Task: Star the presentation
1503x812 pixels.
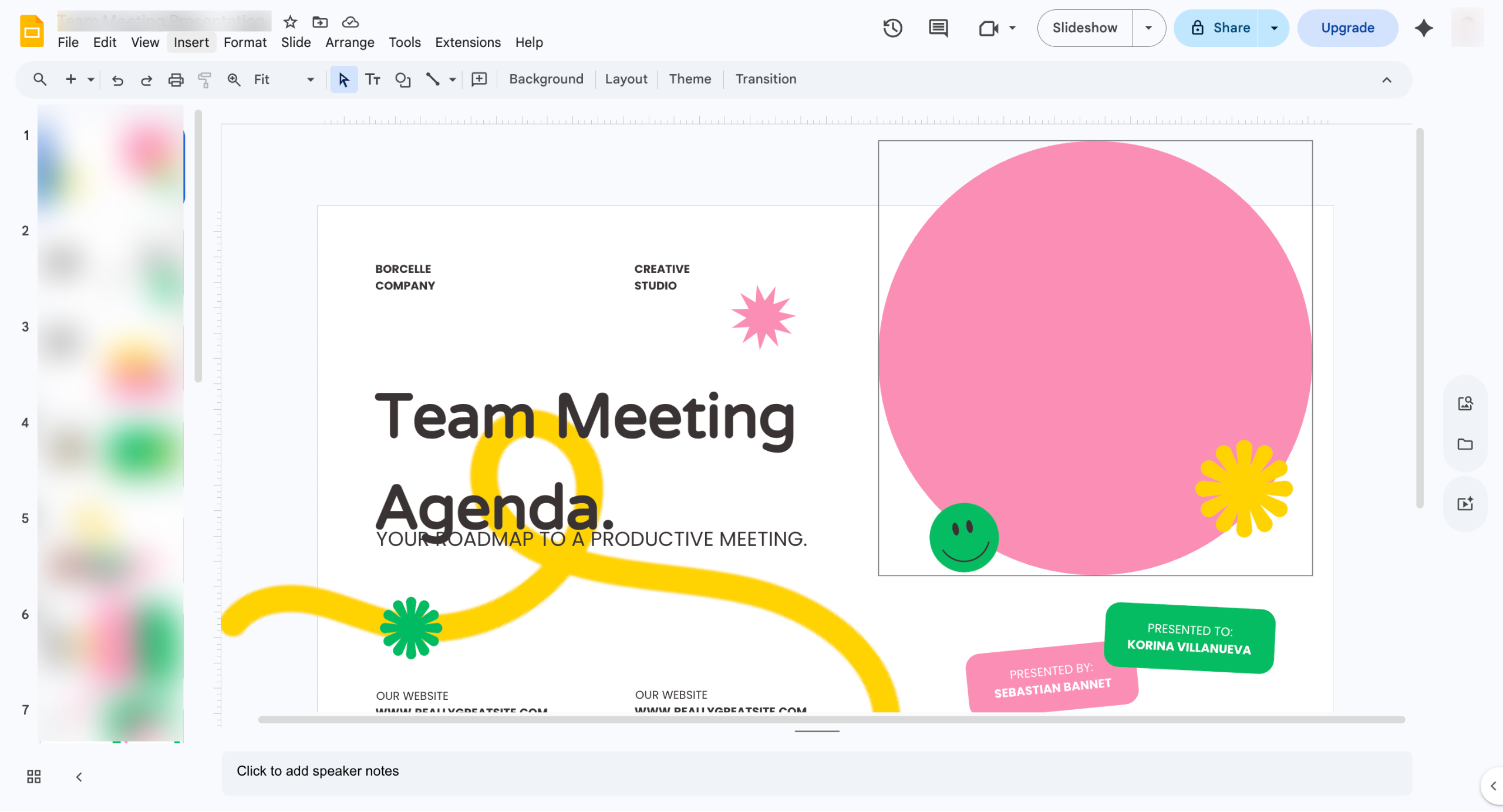Action: (x=290, y=22)
